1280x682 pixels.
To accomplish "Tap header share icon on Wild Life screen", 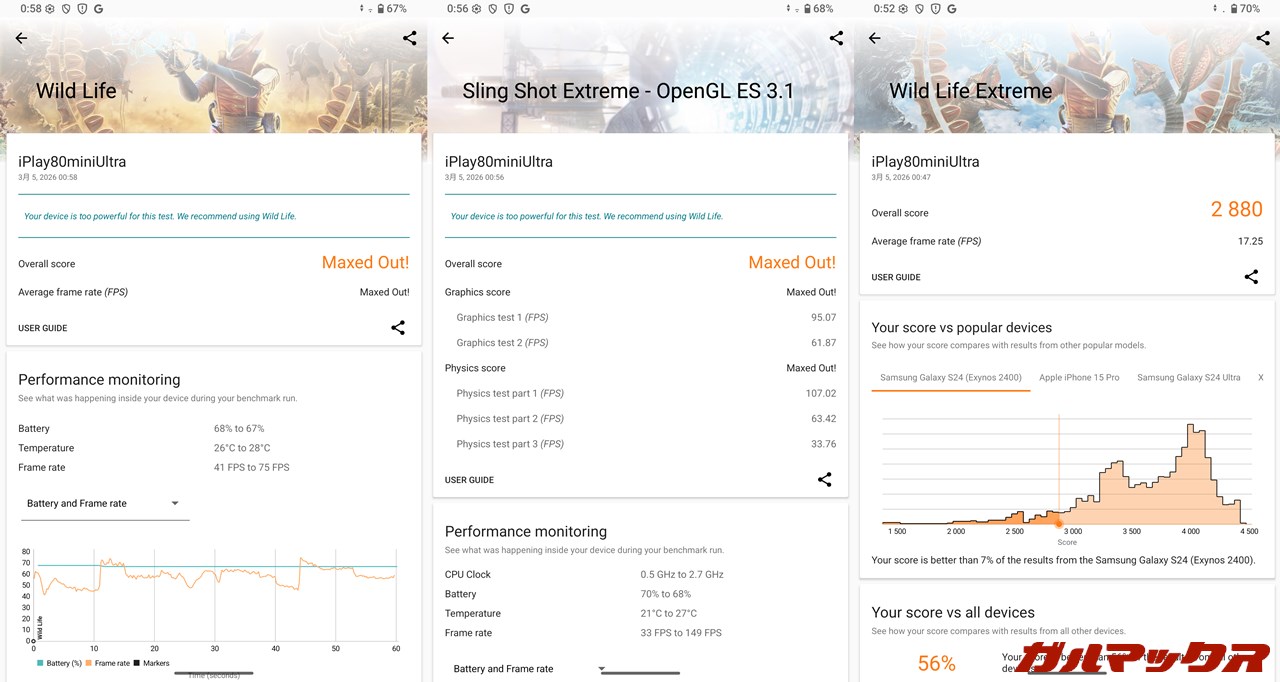I will 409,39.
